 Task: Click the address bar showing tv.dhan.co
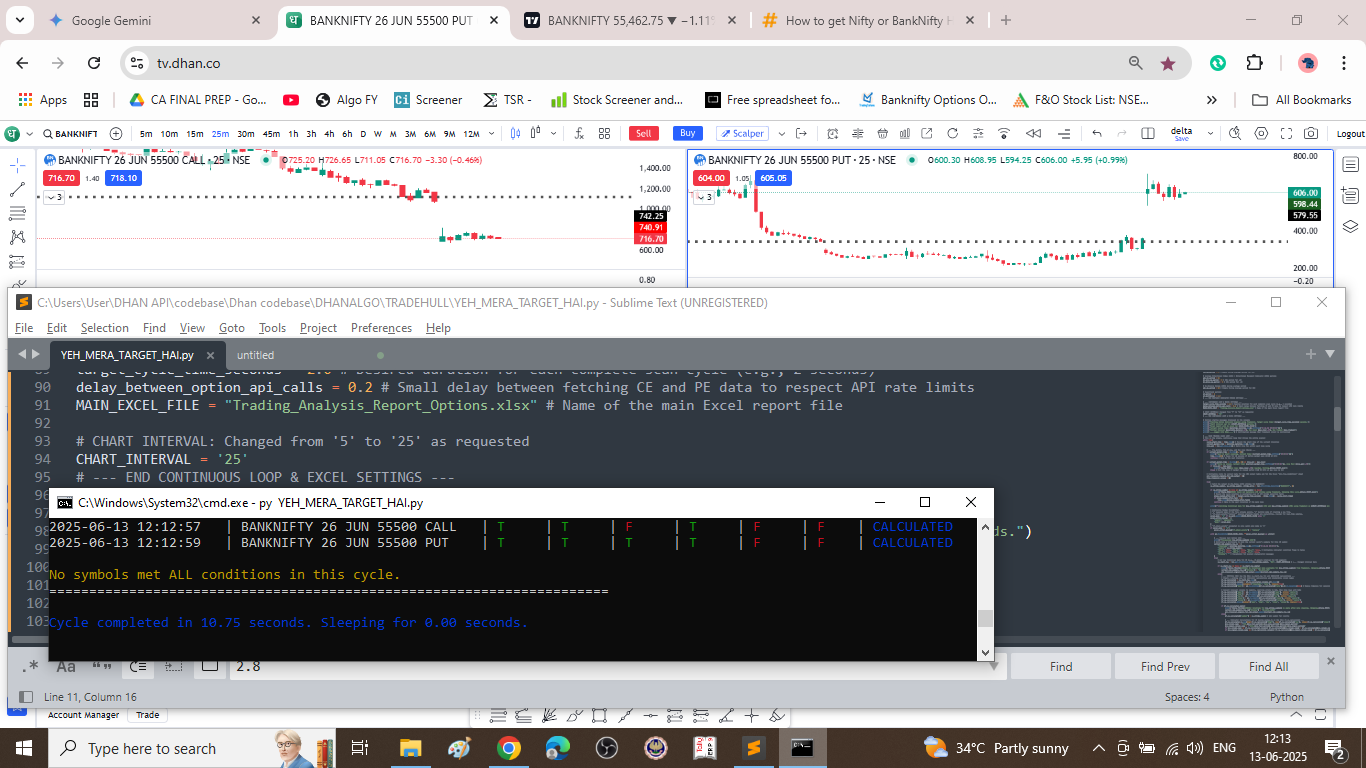(640, 63)
